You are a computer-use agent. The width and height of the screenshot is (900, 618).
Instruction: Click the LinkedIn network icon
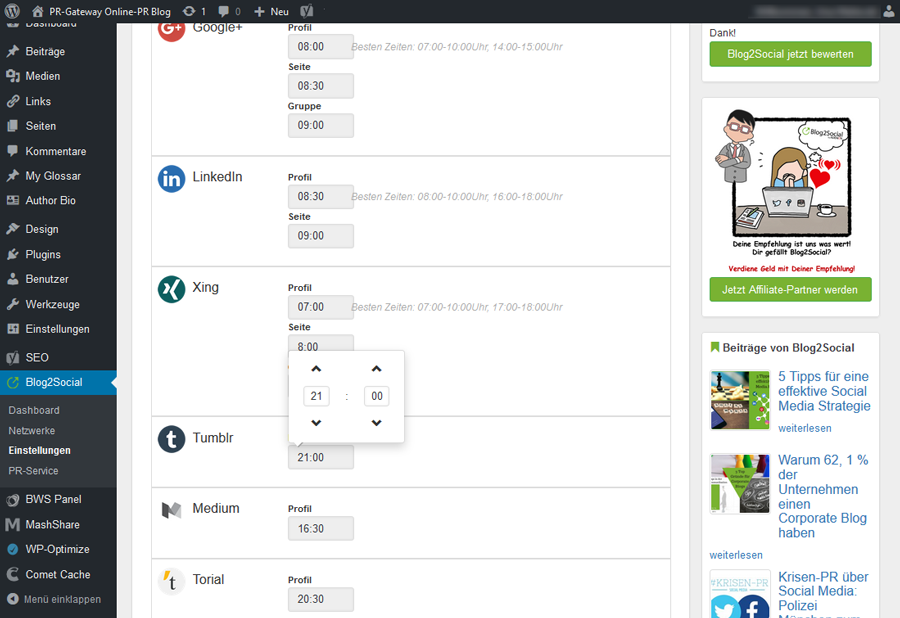point(171,178)
